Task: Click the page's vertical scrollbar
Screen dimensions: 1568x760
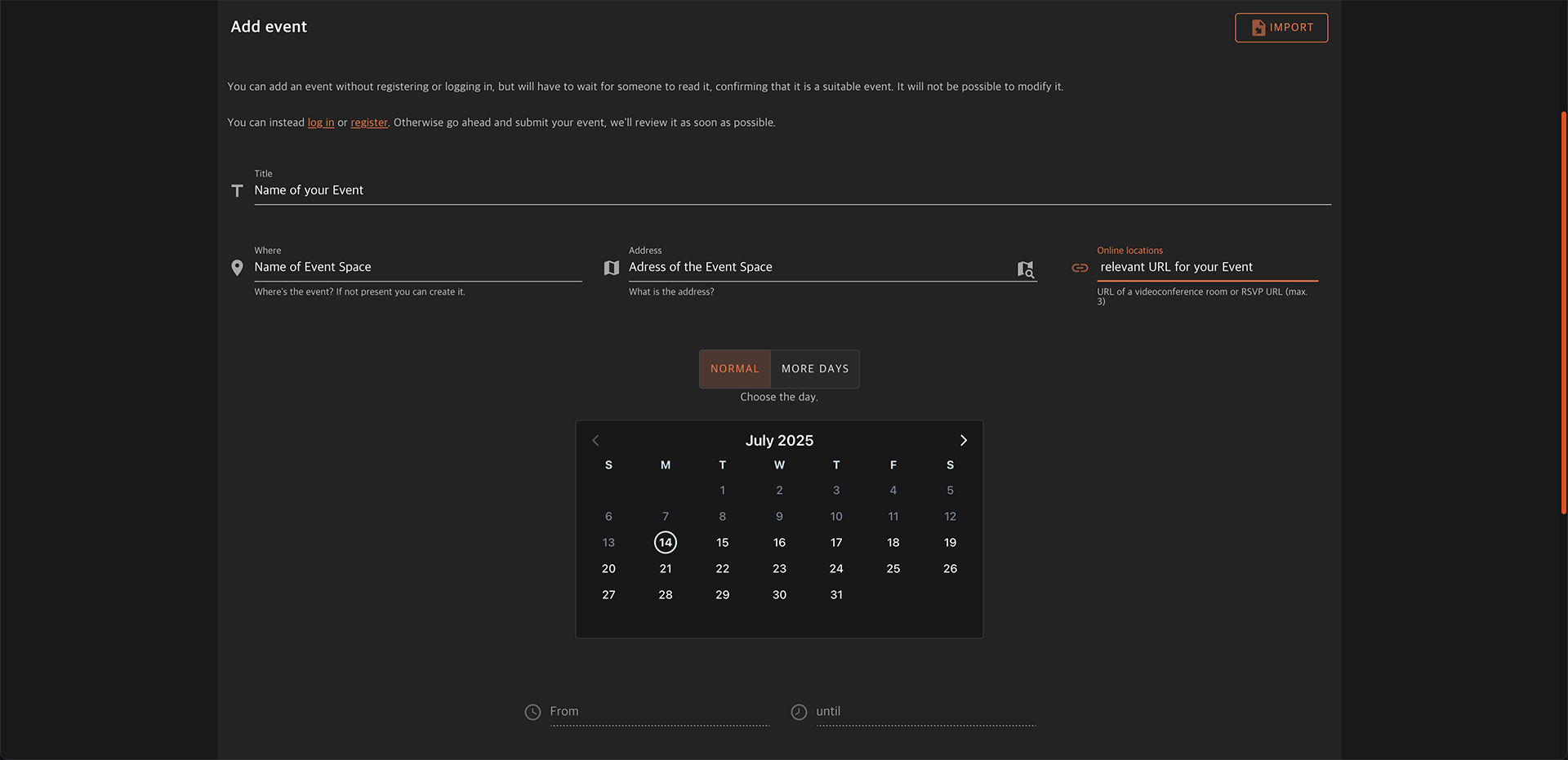Action: point(1563,312)
